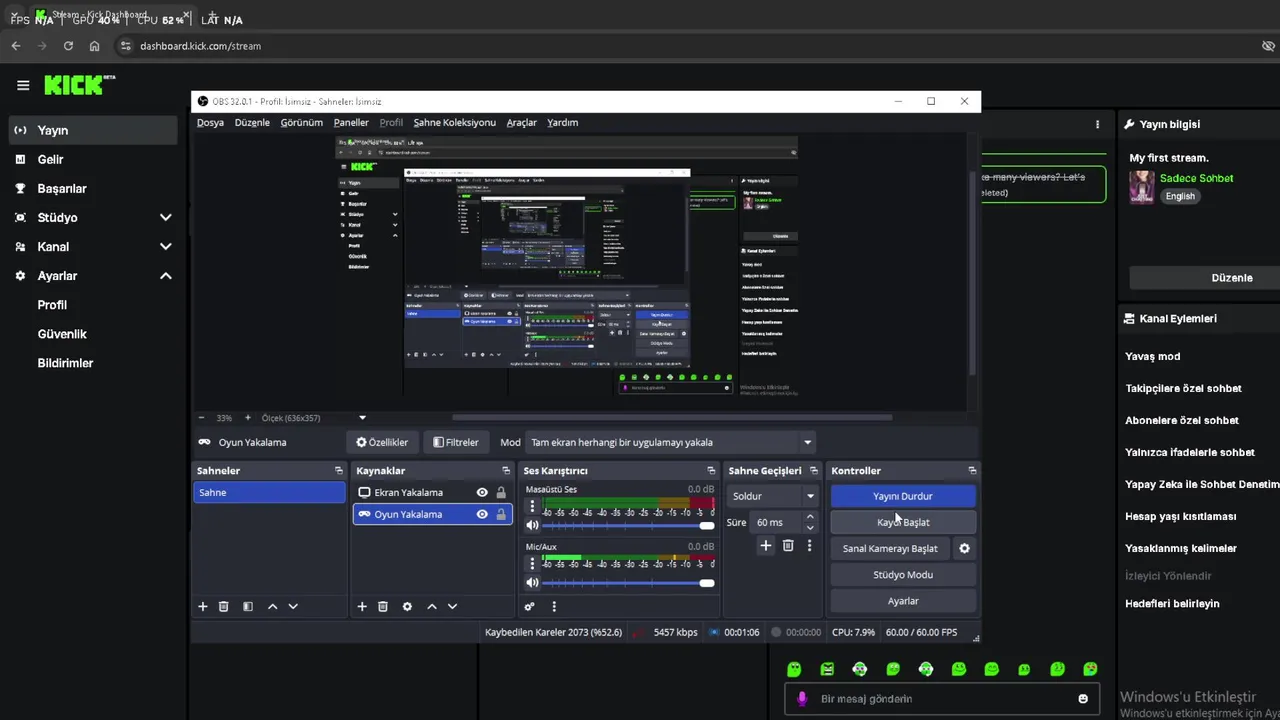The height and width of the screenshot is (720, 1280).
Task: Toggle lock on Ekran Yakalama source
Action: point(501,492)
